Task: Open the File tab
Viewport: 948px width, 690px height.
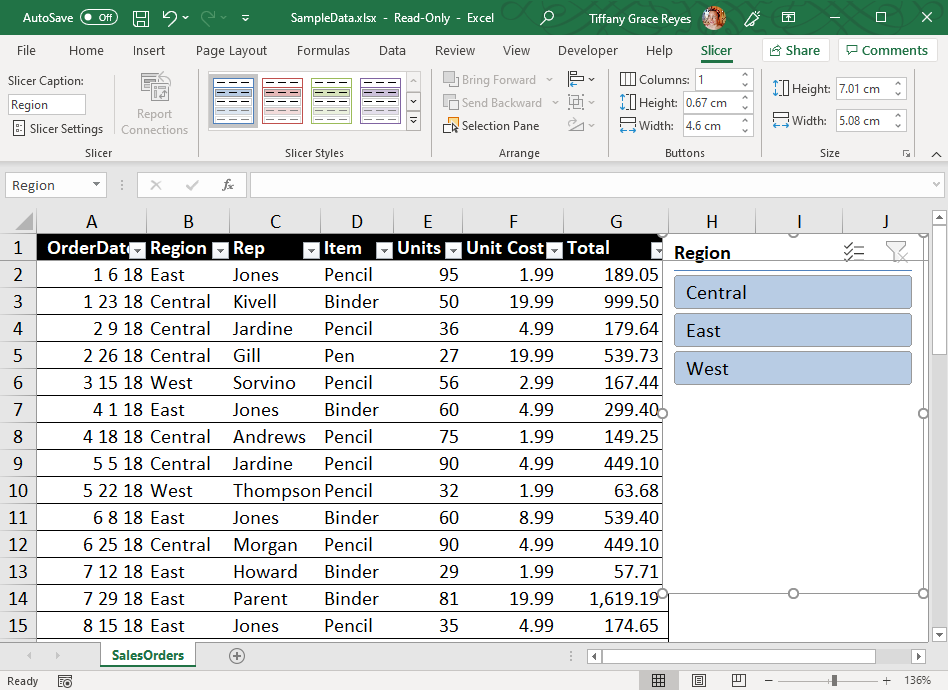Action: coord(26,51)
